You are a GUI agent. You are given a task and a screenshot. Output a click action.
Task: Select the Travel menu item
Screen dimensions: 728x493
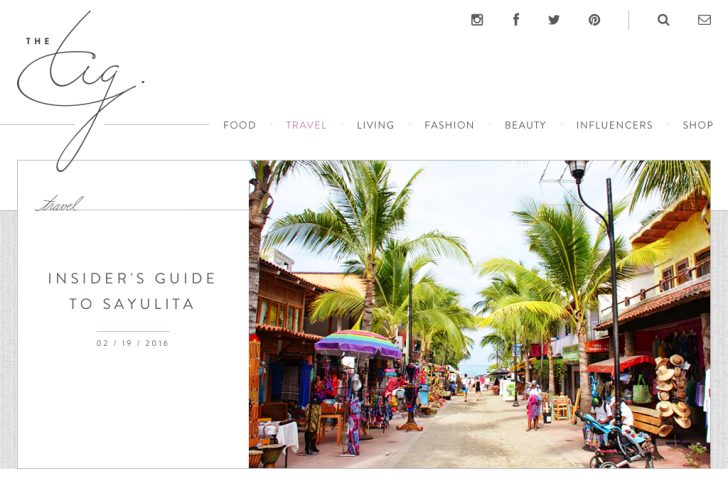coord(306,125)
